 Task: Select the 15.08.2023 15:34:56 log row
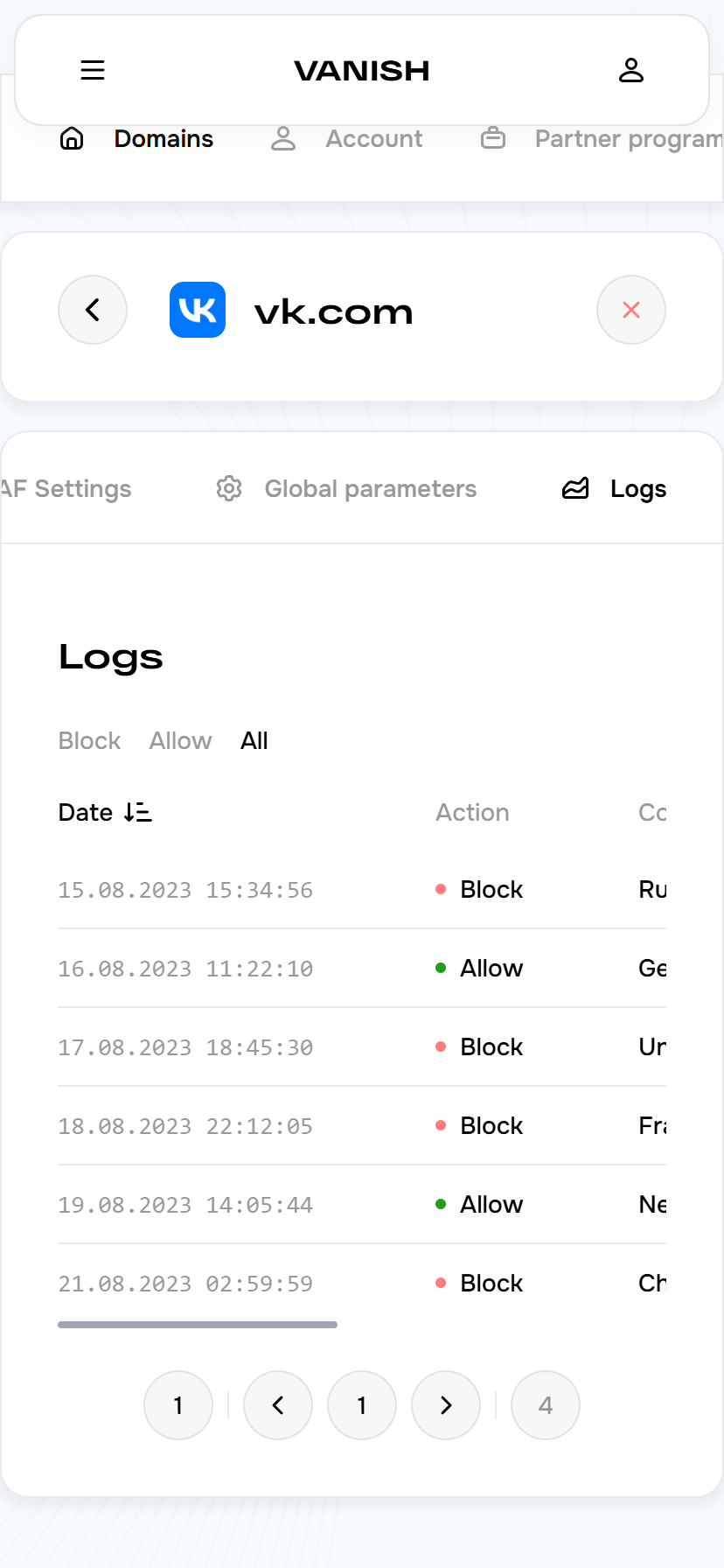(185, 890)
